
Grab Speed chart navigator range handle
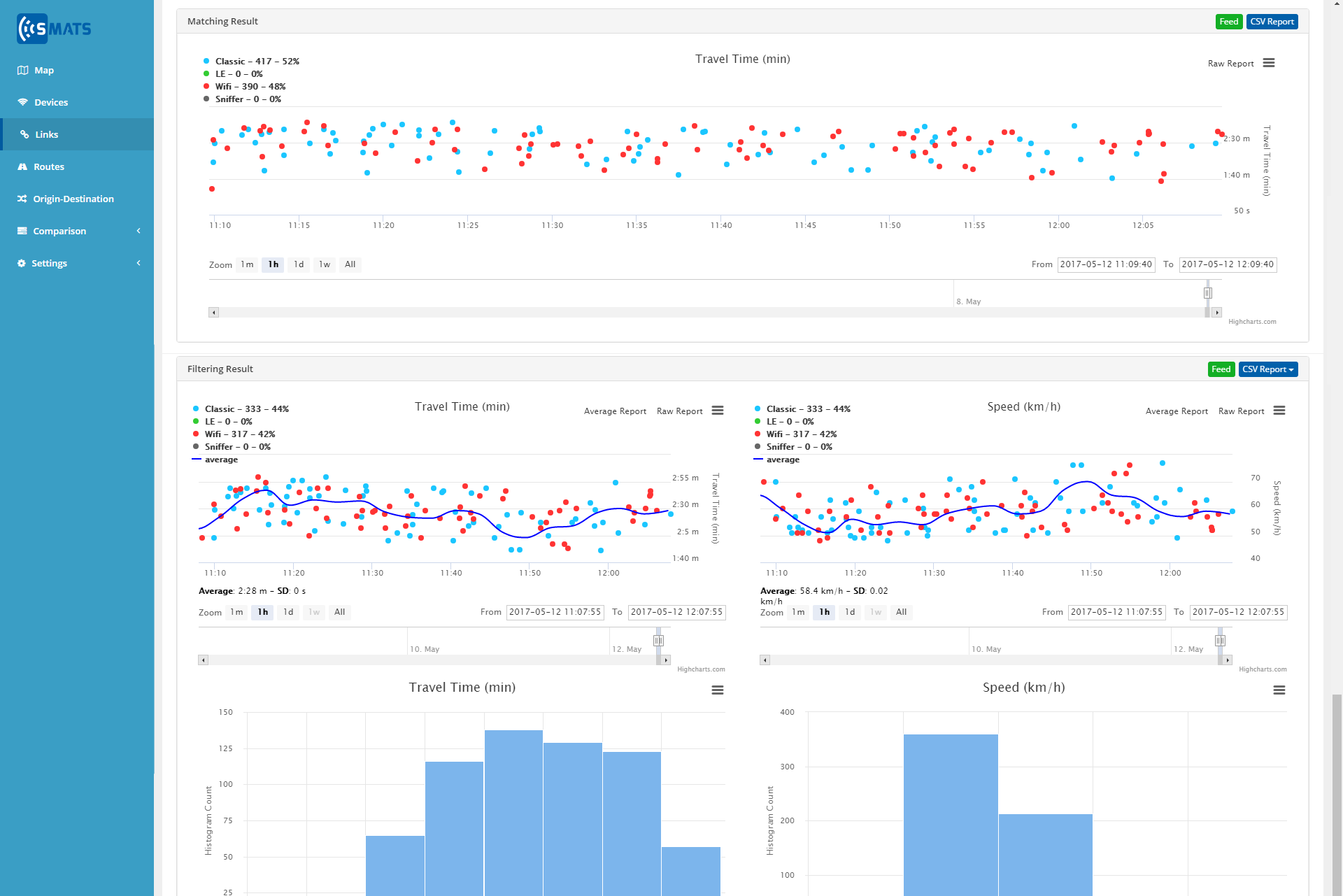click(1220, 641)
